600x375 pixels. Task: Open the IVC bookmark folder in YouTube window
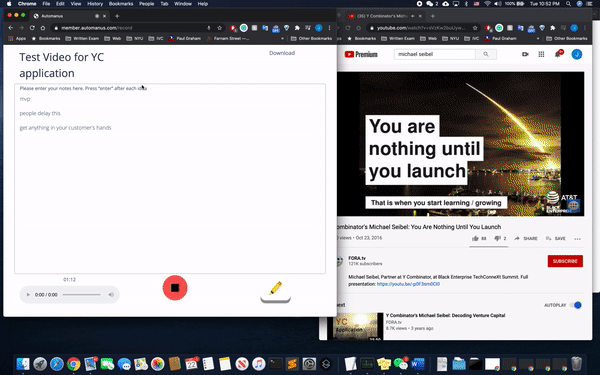(472, 39)
